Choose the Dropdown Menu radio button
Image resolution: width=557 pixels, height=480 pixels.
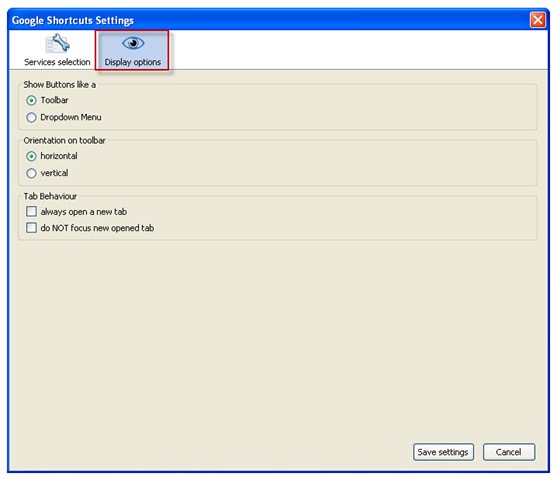(x=31, y=117)
